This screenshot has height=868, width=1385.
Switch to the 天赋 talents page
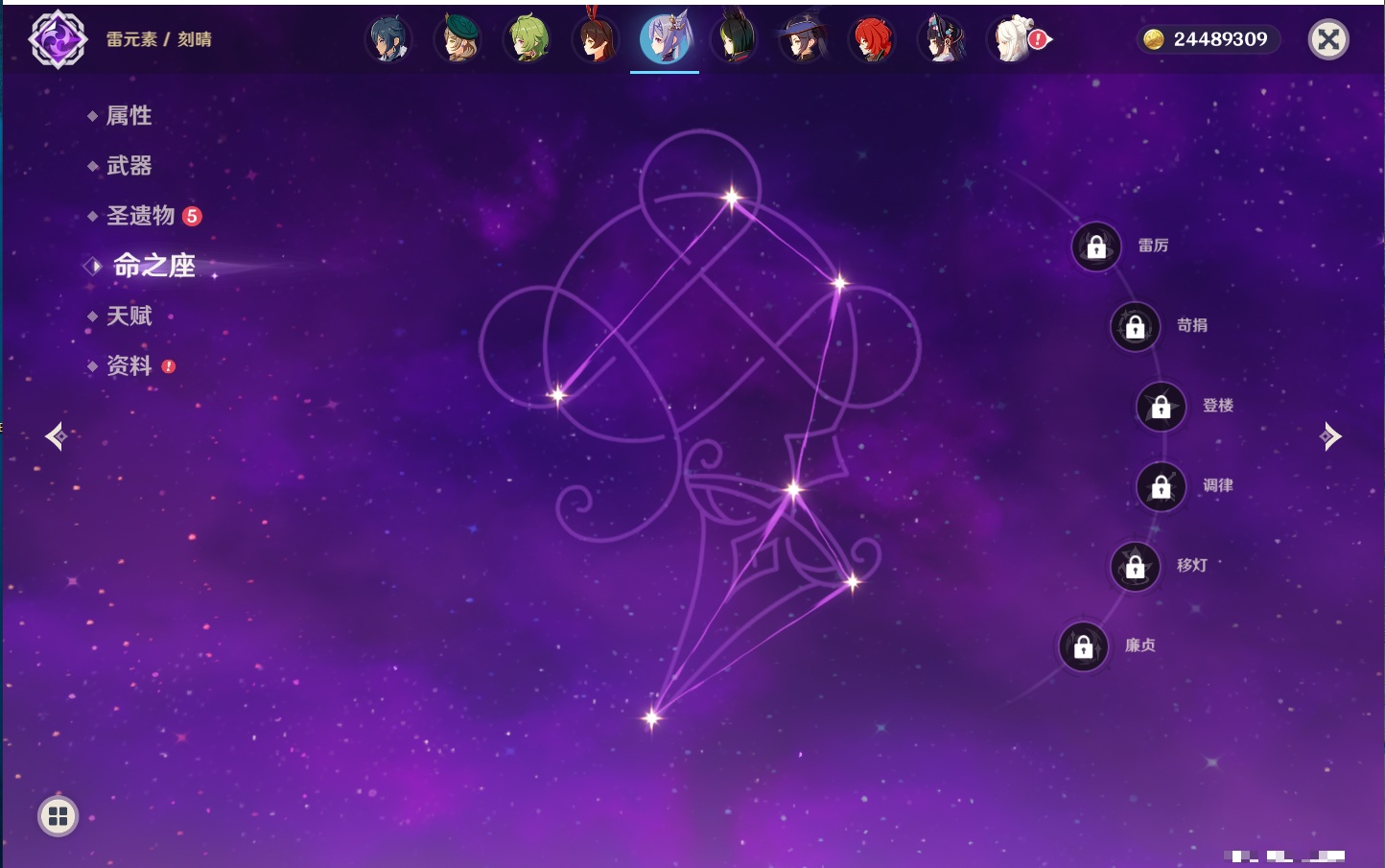point(129,316)
